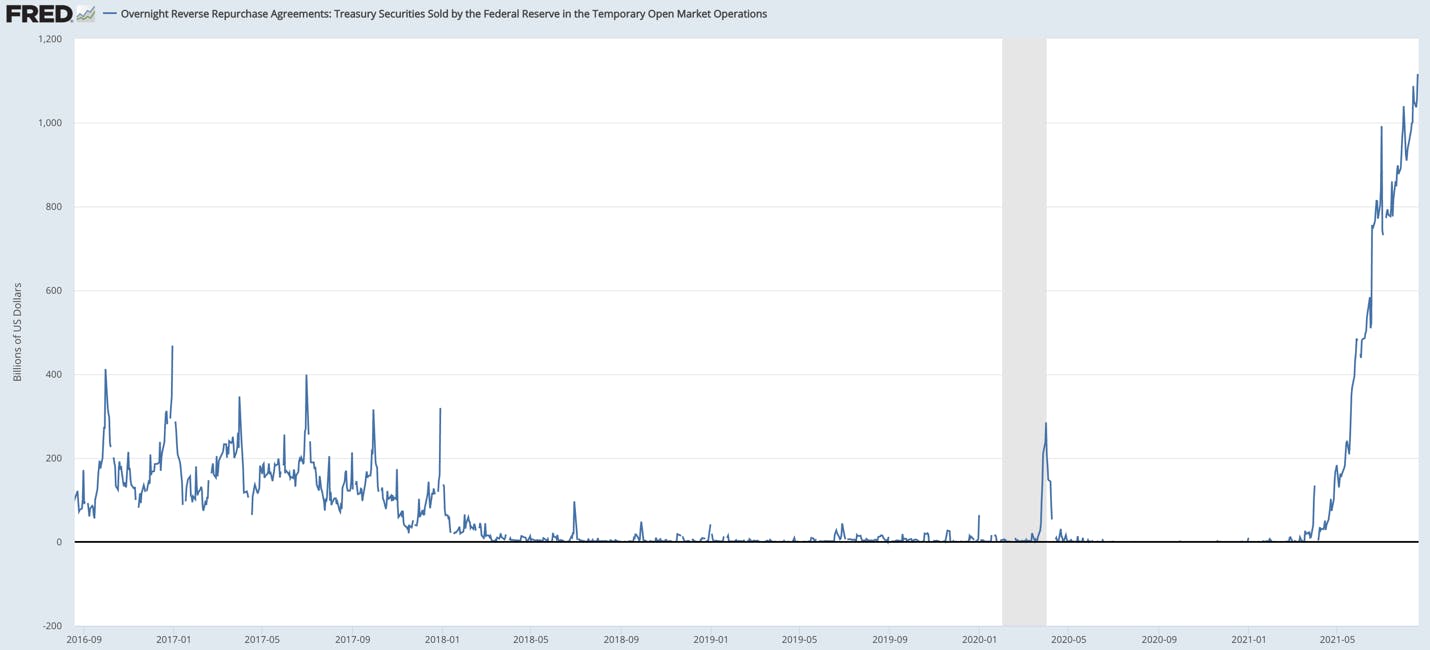Click the FRED logo

pyautogui.click(x=39, y=14)
